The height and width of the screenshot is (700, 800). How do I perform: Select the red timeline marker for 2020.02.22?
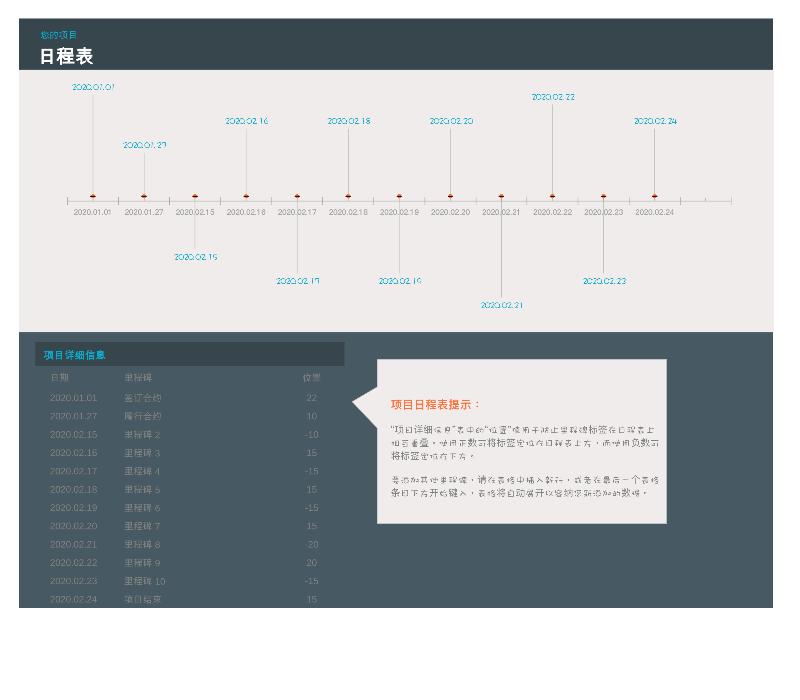[x=553, y=196]
